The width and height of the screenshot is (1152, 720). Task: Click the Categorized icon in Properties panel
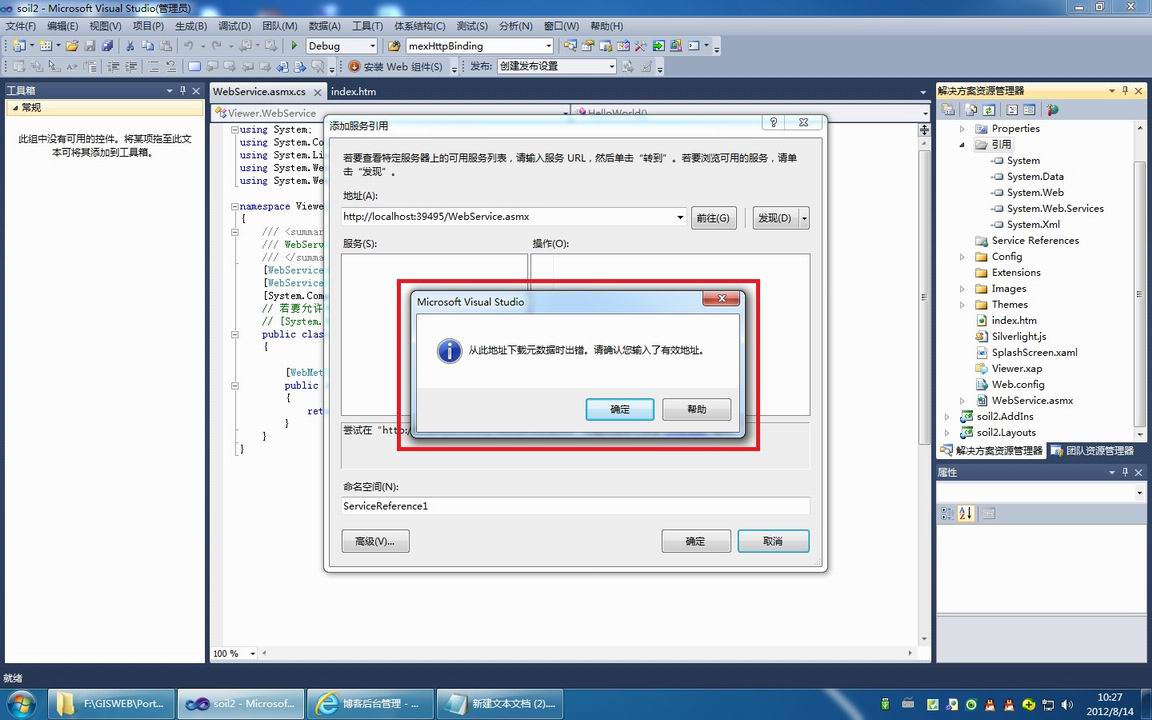pyautogui.click(x=948, y=514)
